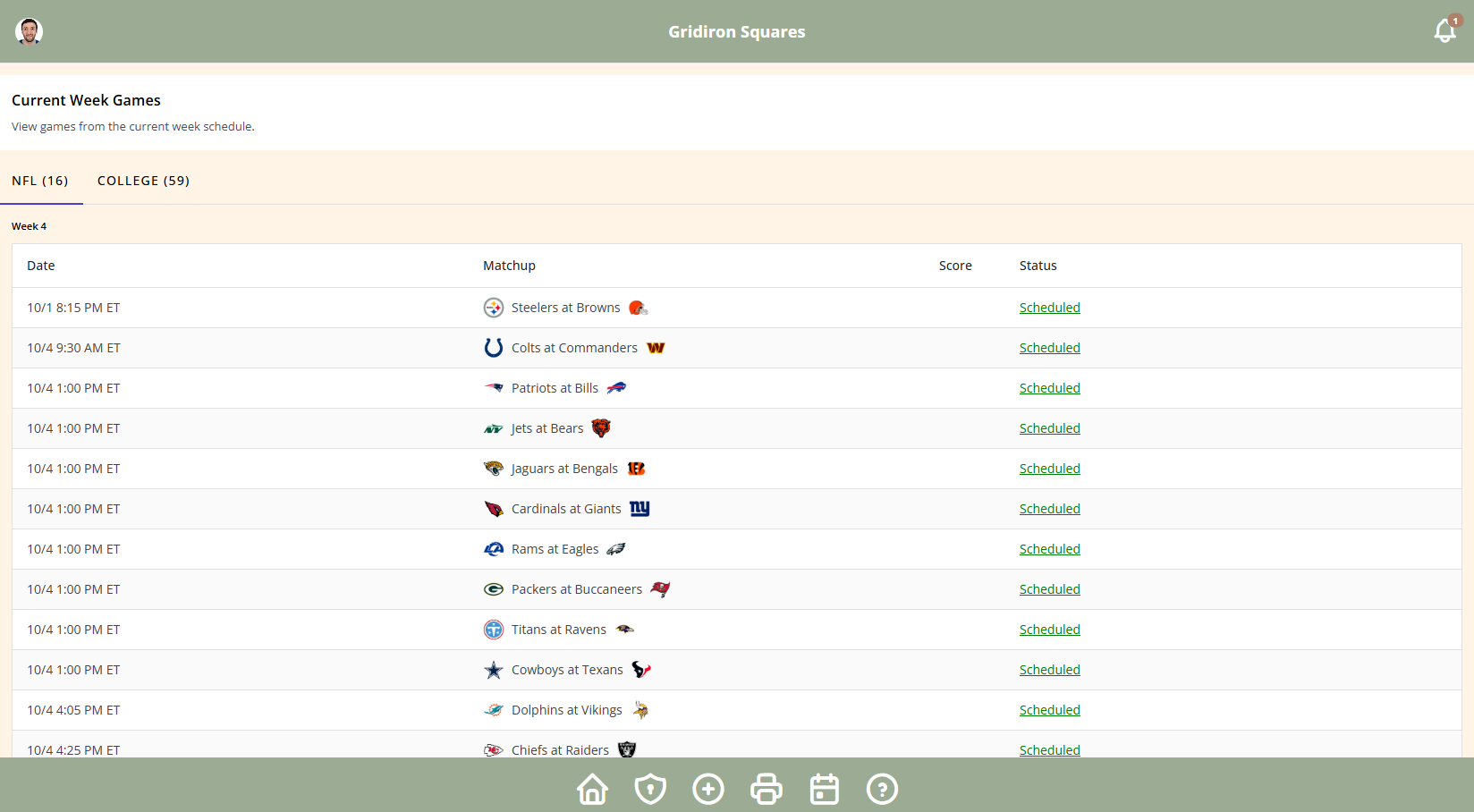
Task: Select the Patriots at Bills matchup text
Action: pos(555,388)
